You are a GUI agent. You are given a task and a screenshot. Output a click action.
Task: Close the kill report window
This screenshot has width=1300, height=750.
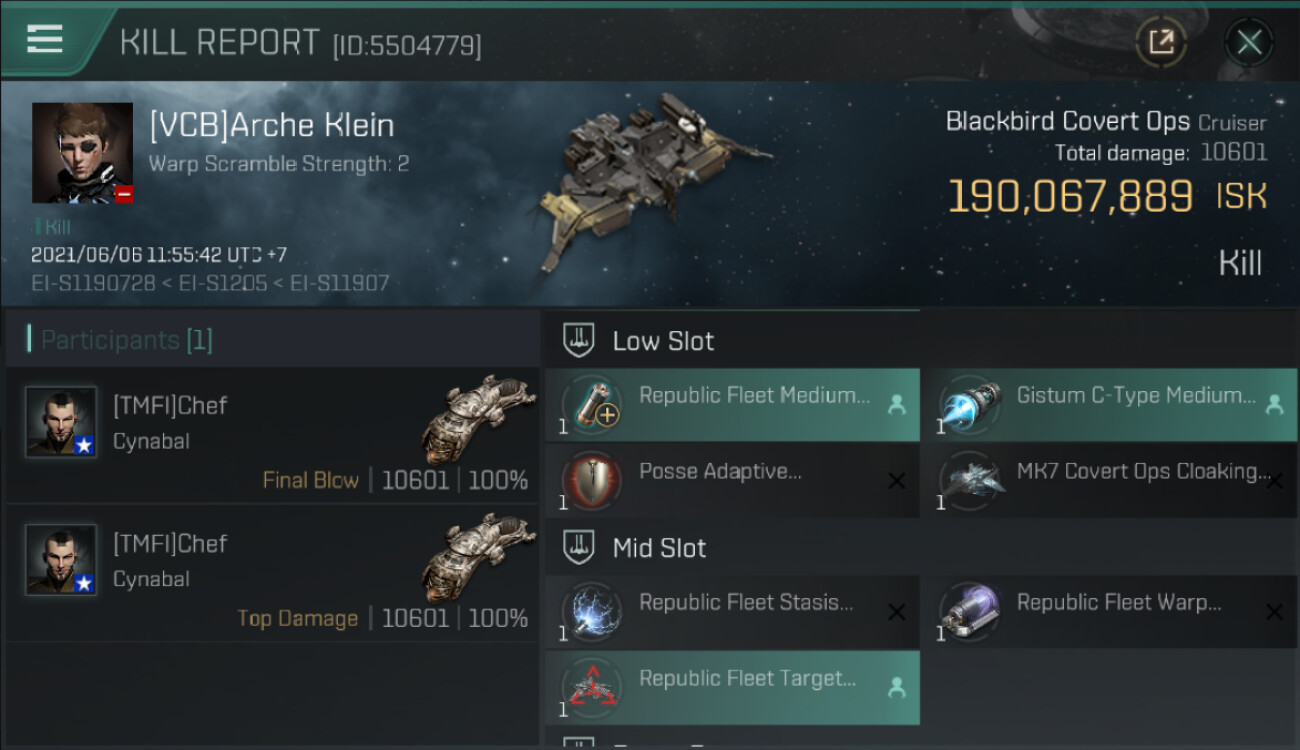(1249, 42)
